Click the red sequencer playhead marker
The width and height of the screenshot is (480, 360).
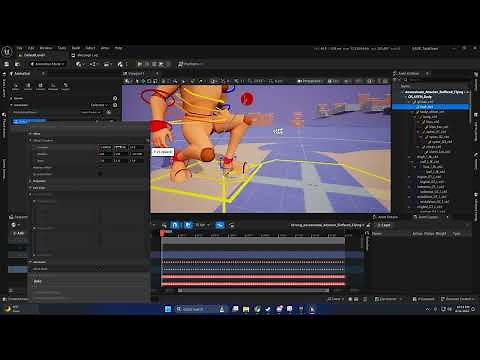pos(162,232)
